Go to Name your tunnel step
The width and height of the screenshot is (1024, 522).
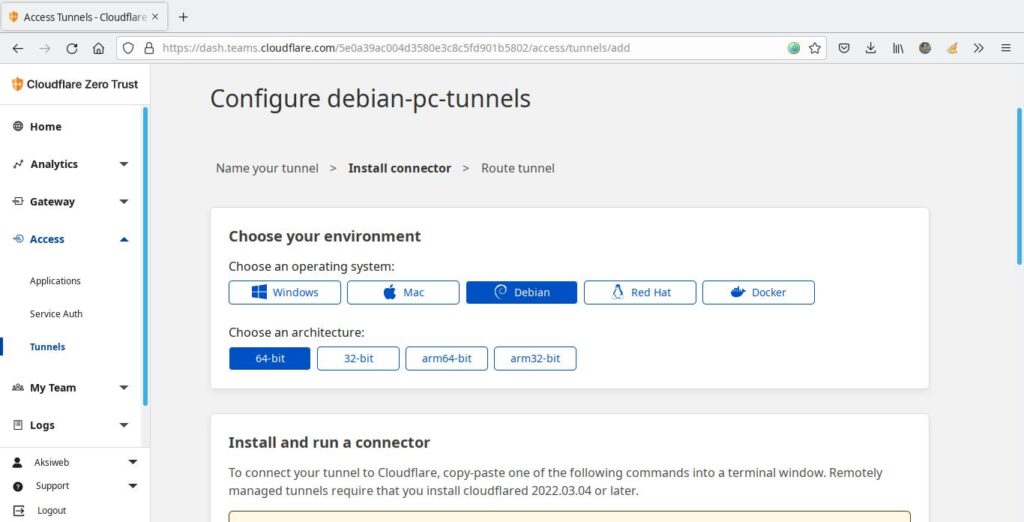(267, 168)
